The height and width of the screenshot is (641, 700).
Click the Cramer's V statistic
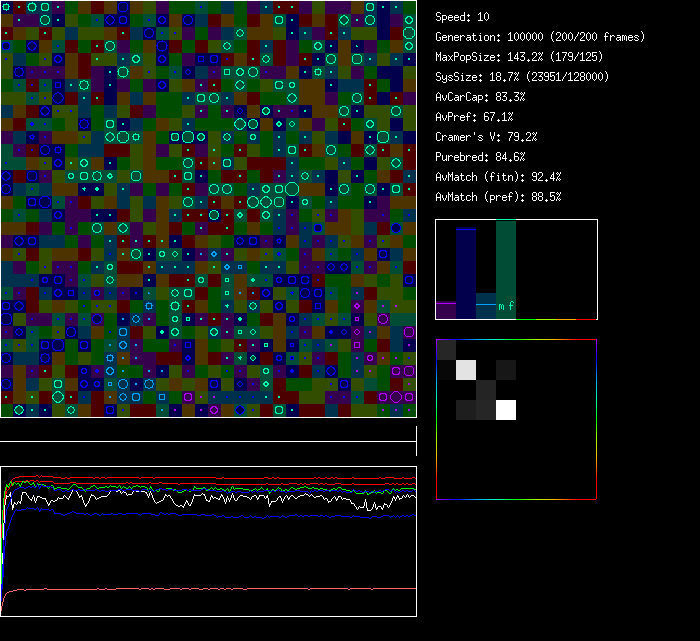(486, 137)
